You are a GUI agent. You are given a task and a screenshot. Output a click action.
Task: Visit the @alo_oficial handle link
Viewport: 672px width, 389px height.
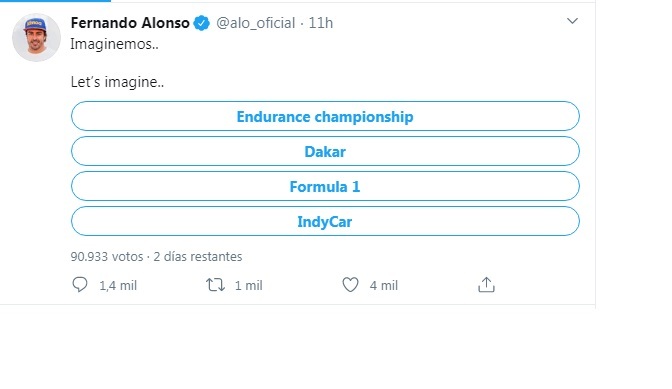click(x=256, y=23)
